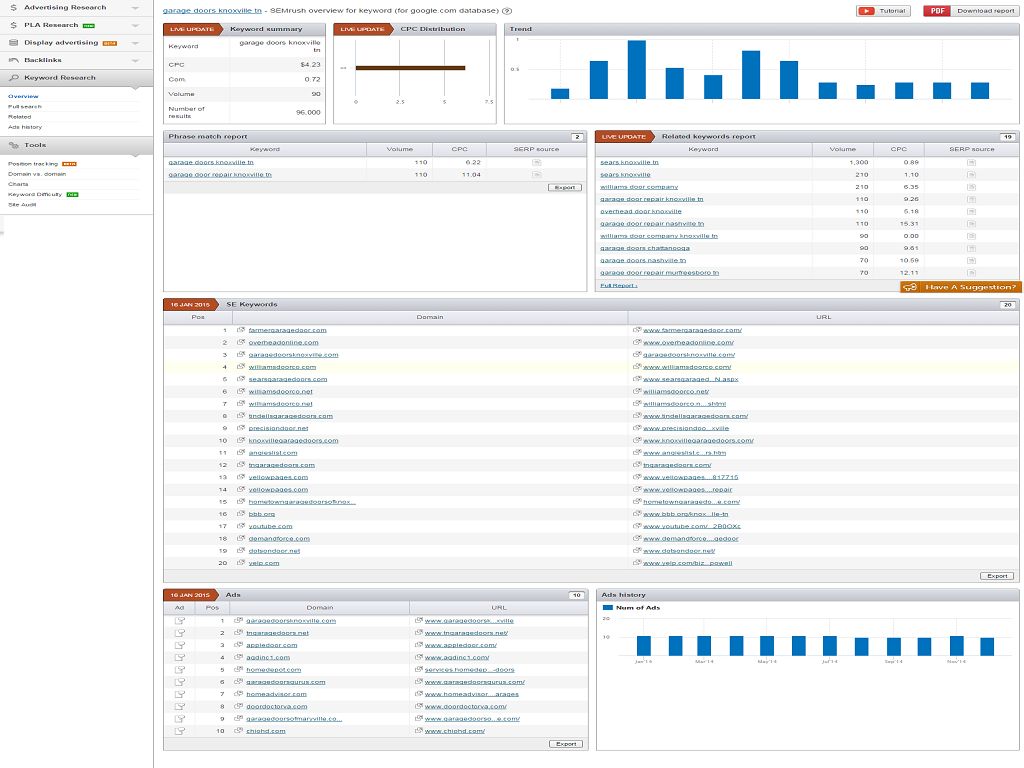Click the Tools section icon
Image resolution: width=1024 pixels, height=768 pixels.
coord(14,145)
